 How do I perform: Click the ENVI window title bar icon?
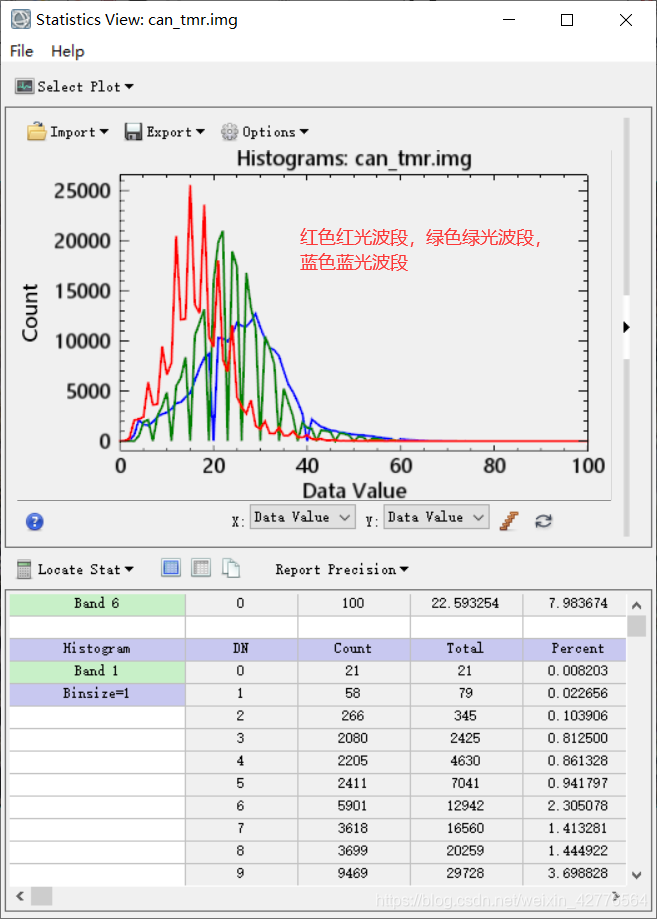click(21, 19)
